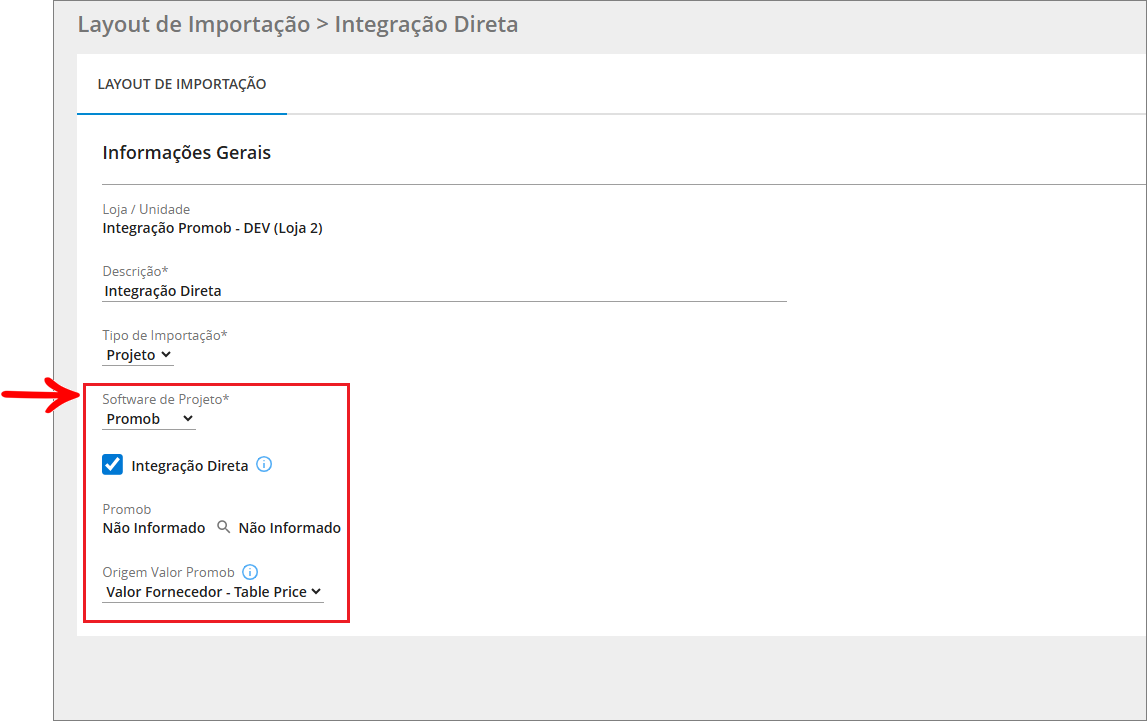Click the magnifier search icon under Promob
Image resolution: width=1147 pixels, height=721 pixels.
(223, 527)
